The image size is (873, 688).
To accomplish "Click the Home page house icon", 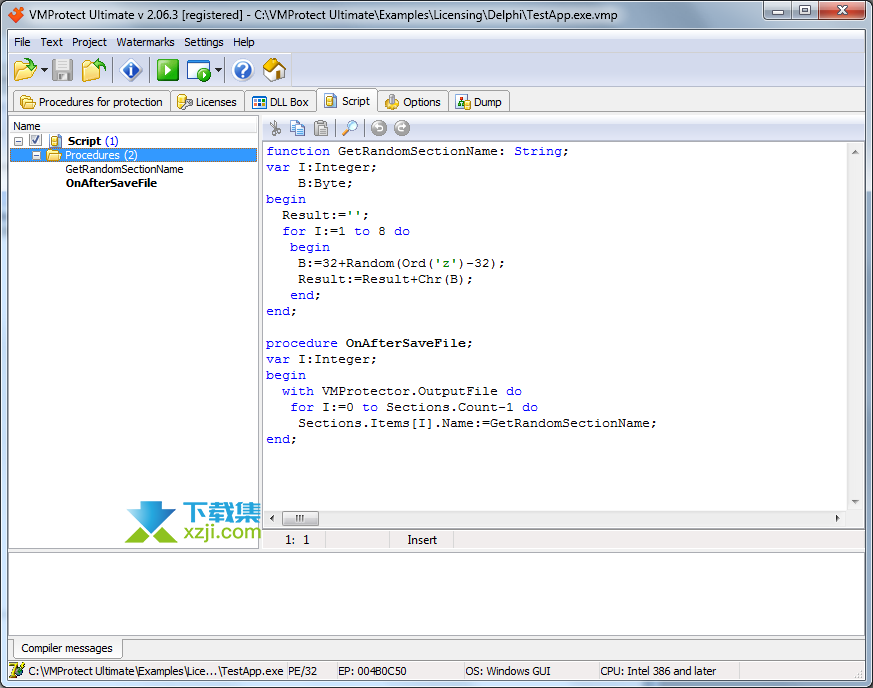I will (274, 70).
